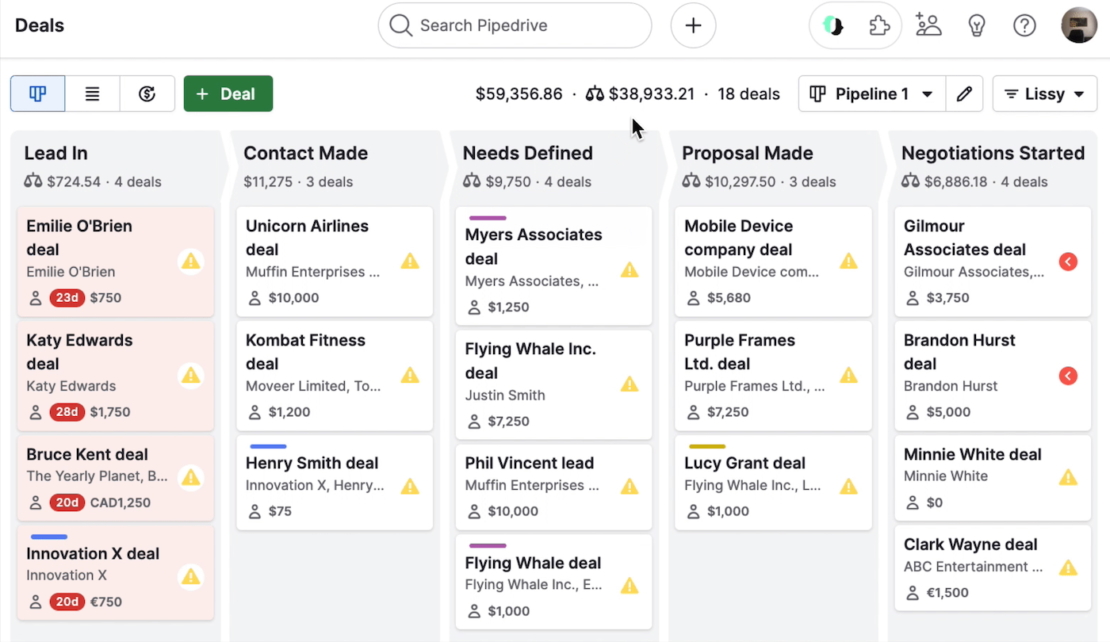
Task: Open the Help question-mark icon
Action: coord(1024,25)
